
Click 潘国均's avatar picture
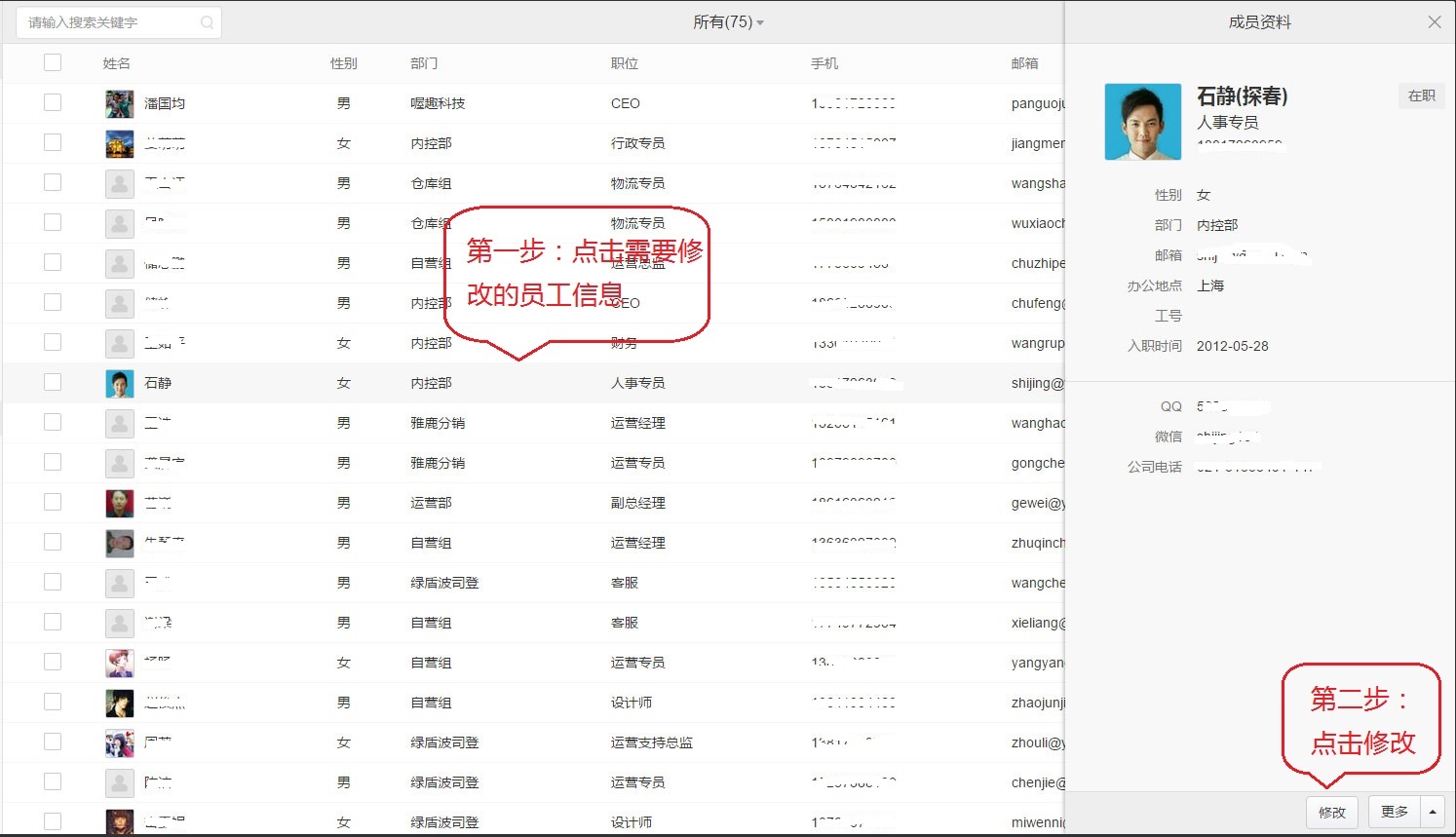[x=119, y=103]
